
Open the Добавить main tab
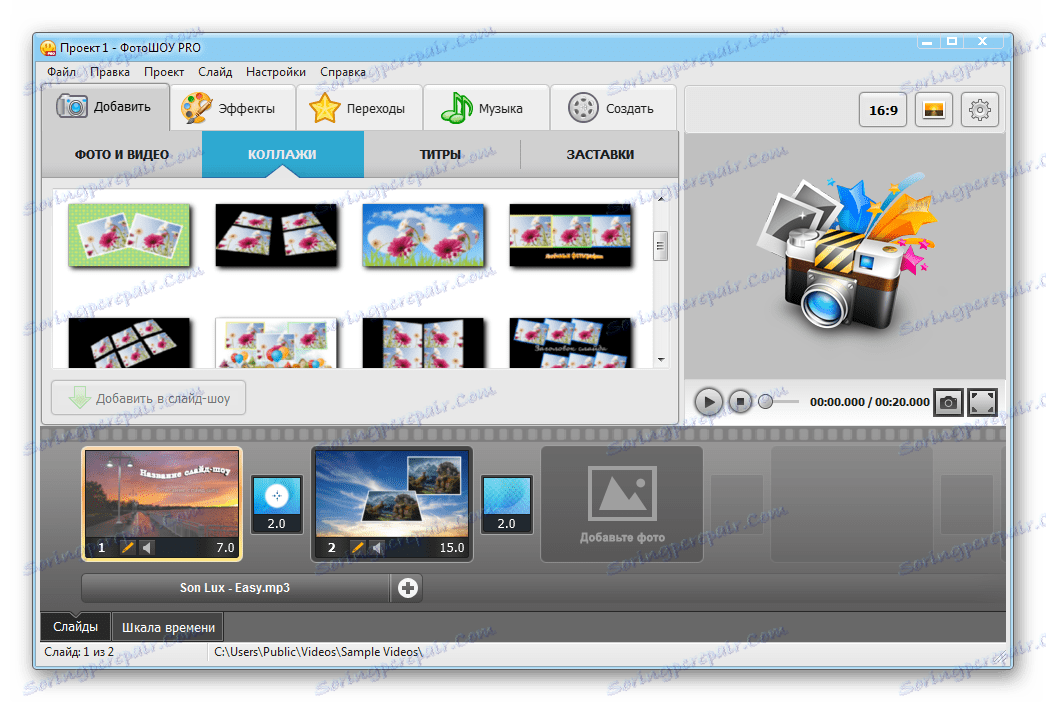(x=105, y=107)
